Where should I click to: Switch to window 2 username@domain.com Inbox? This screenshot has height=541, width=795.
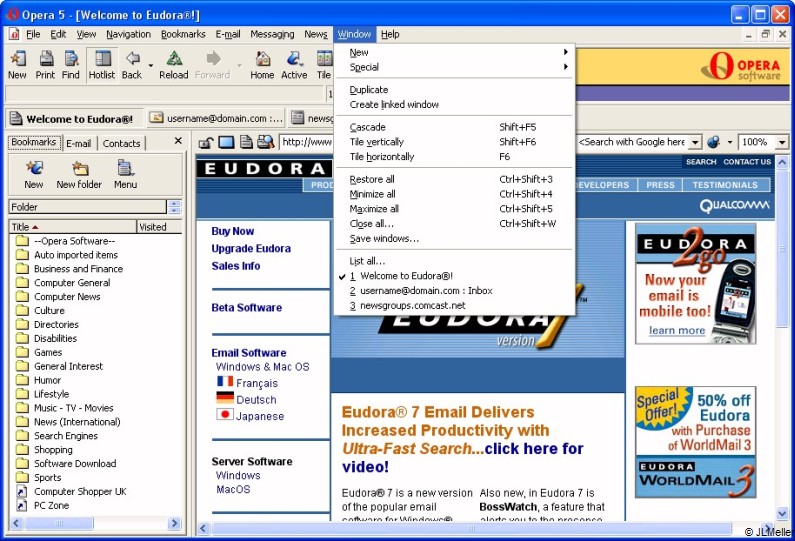pyautogui.click(x=454, y=291)
